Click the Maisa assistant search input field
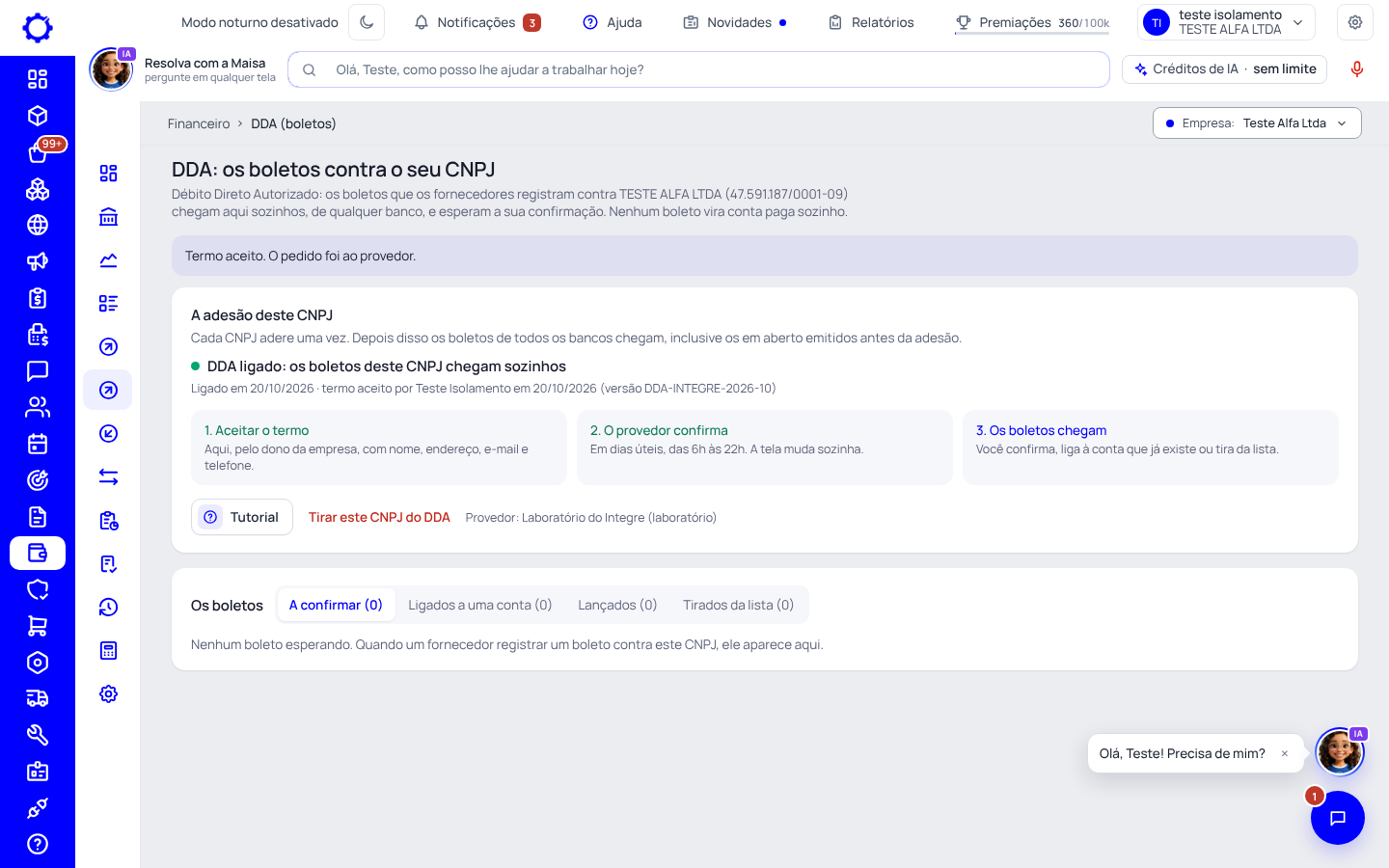This screenshot has width=1389, height=868. coord(698,69)
